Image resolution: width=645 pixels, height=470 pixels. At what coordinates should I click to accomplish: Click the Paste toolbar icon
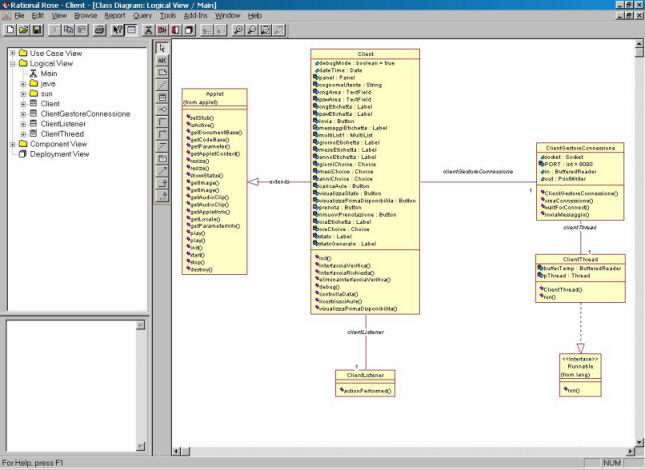82,30
